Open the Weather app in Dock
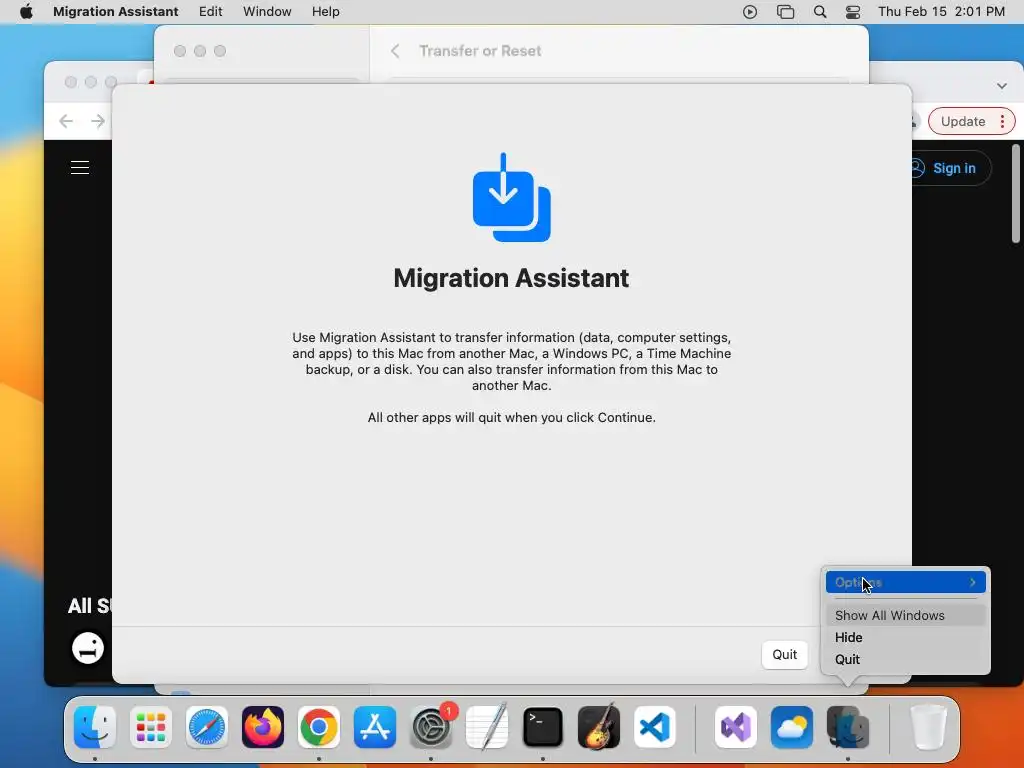 coord(792,727)
